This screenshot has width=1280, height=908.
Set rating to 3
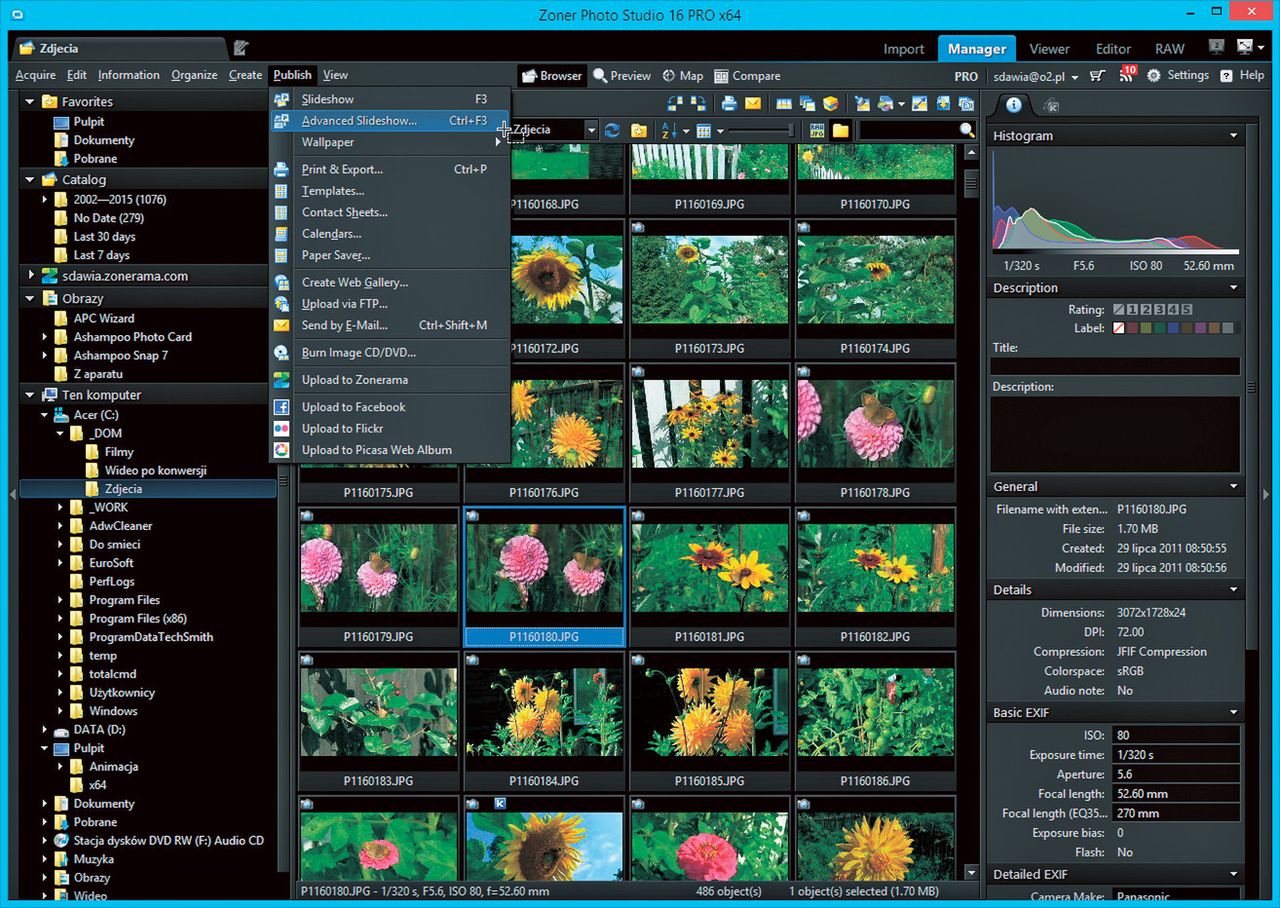tap(1159, 310)
